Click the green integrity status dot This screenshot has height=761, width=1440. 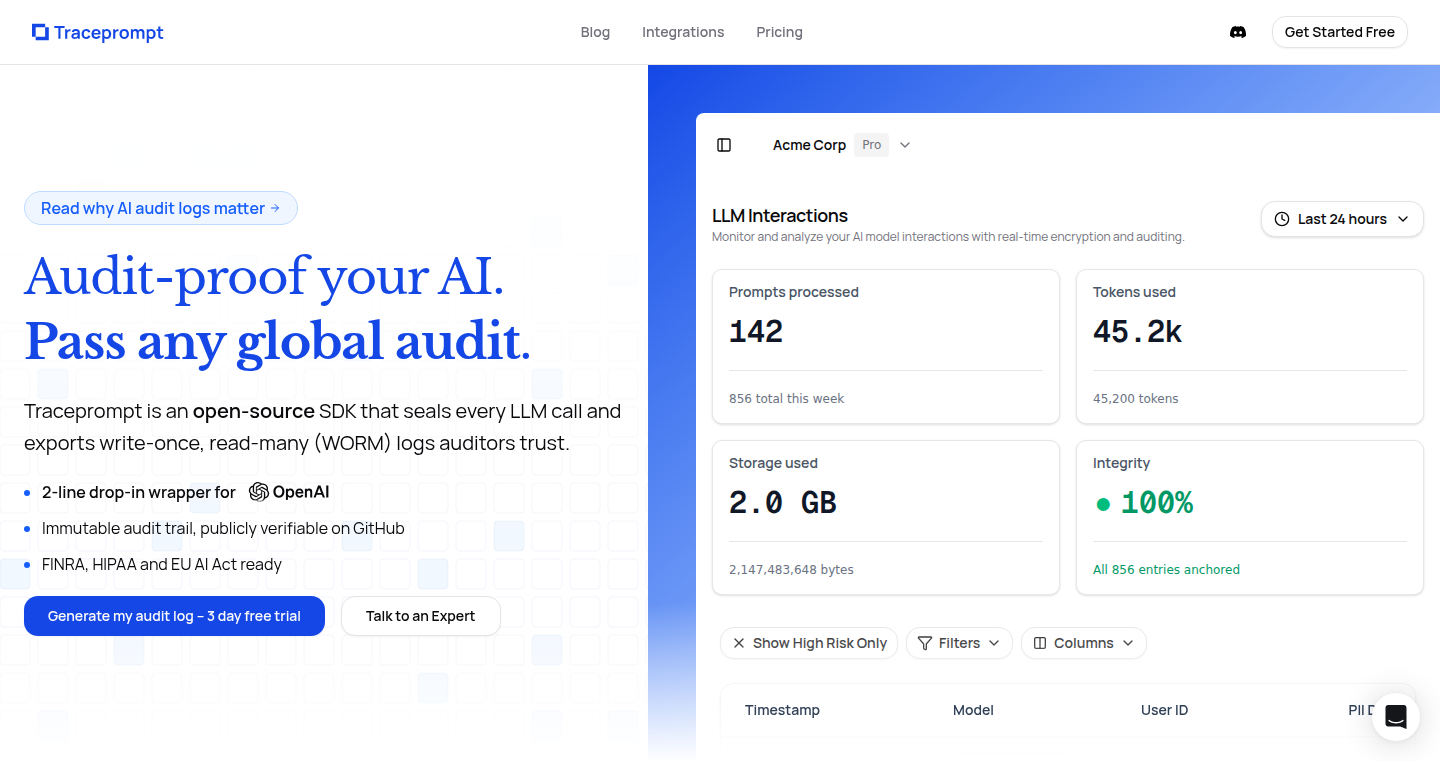point(1103,504)
